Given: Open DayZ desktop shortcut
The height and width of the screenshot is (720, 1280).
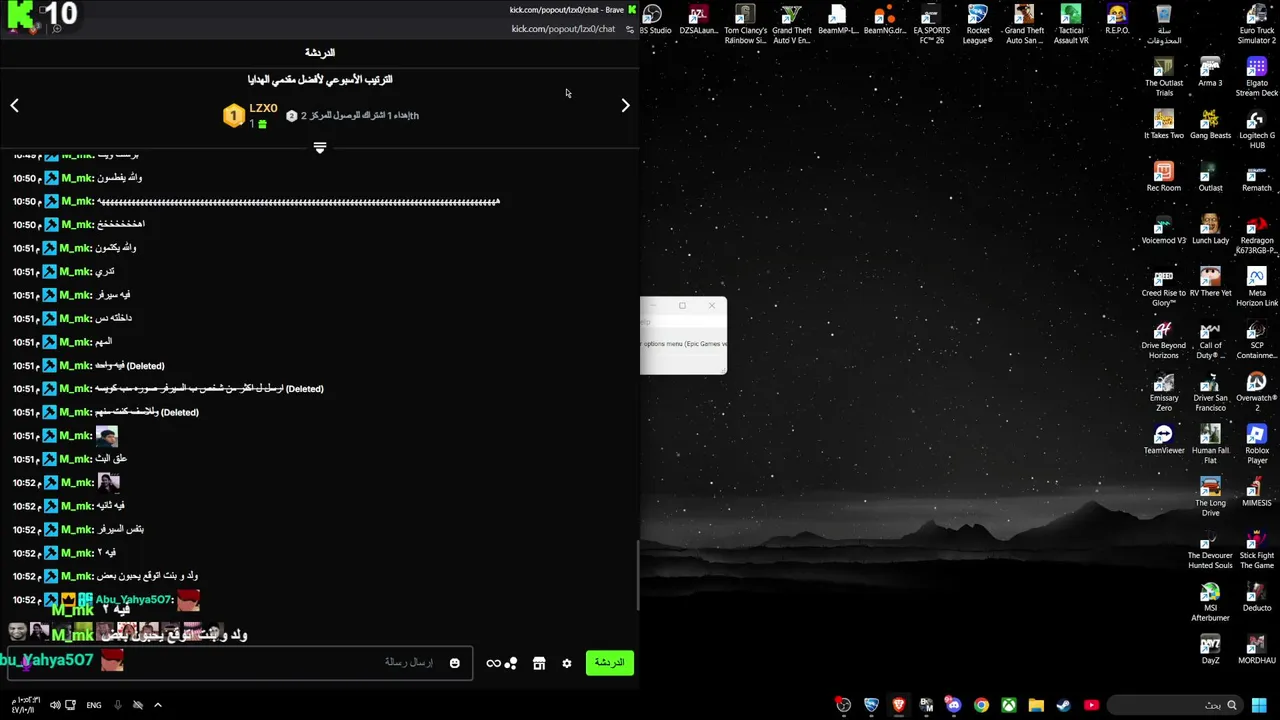Looking at the screenshot, I should click(x=1210, y=650).
